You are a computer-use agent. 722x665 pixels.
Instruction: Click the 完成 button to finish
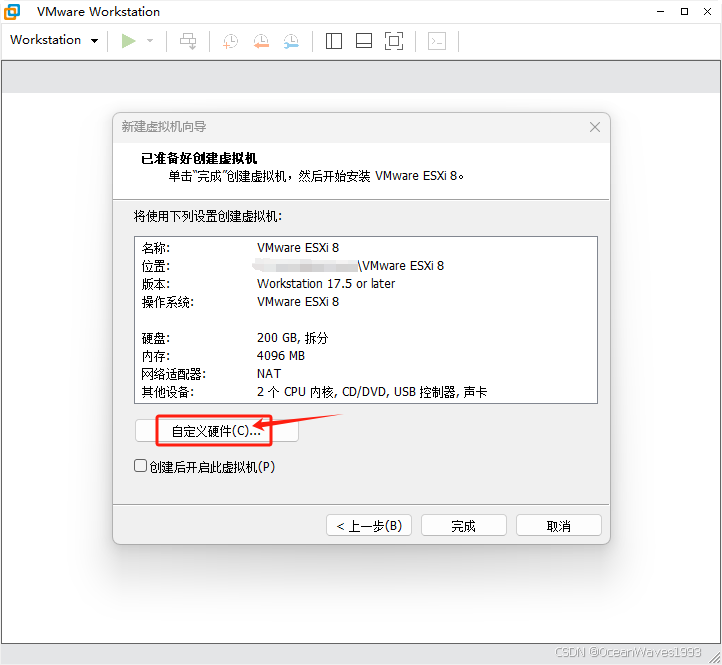[x=464, y=525]
